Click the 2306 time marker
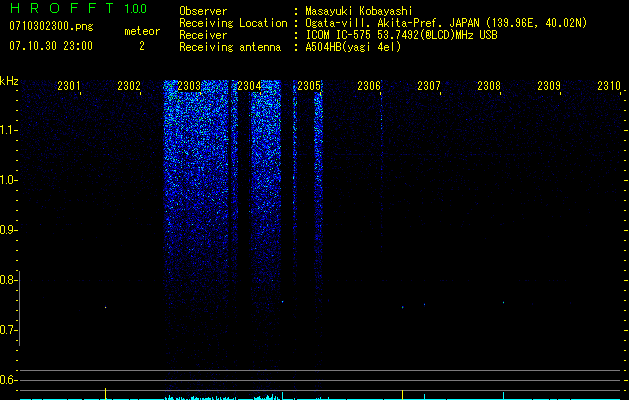 (369, 85)
